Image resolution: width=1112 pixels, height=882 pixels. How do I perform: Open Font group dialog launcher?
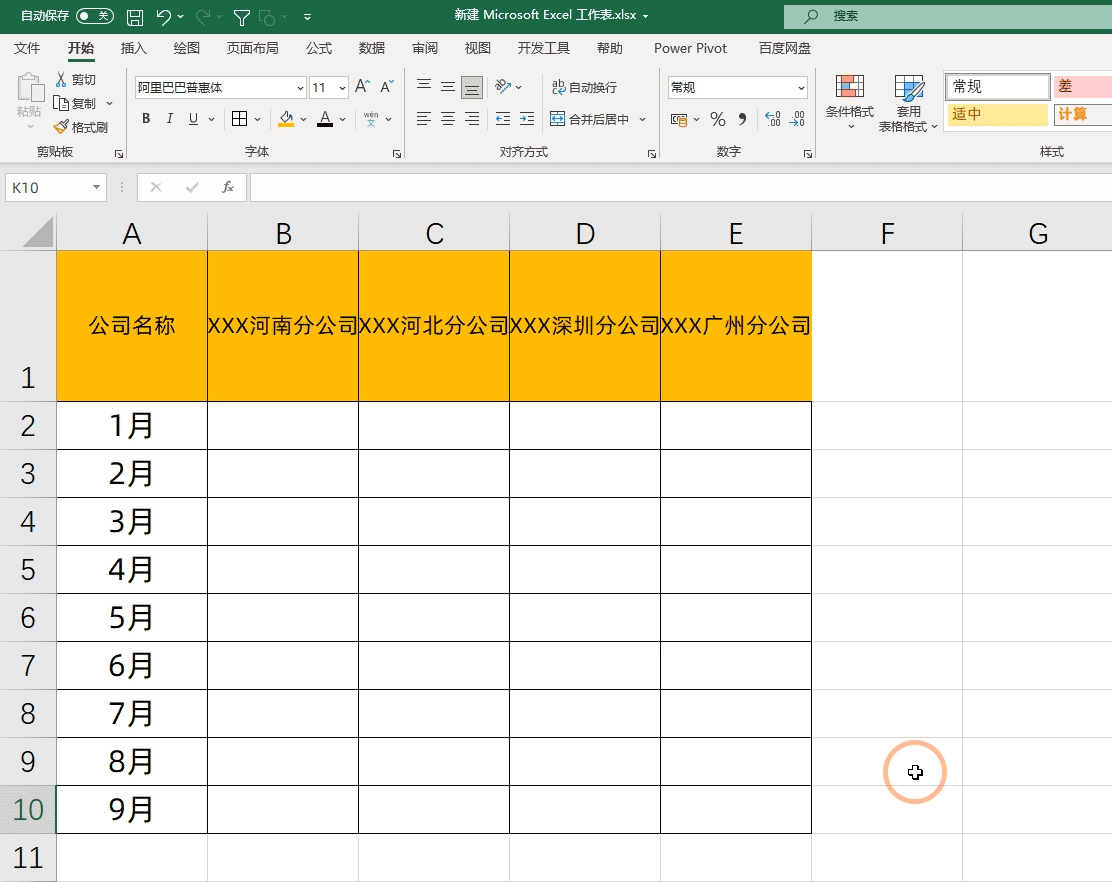point(397,153)
